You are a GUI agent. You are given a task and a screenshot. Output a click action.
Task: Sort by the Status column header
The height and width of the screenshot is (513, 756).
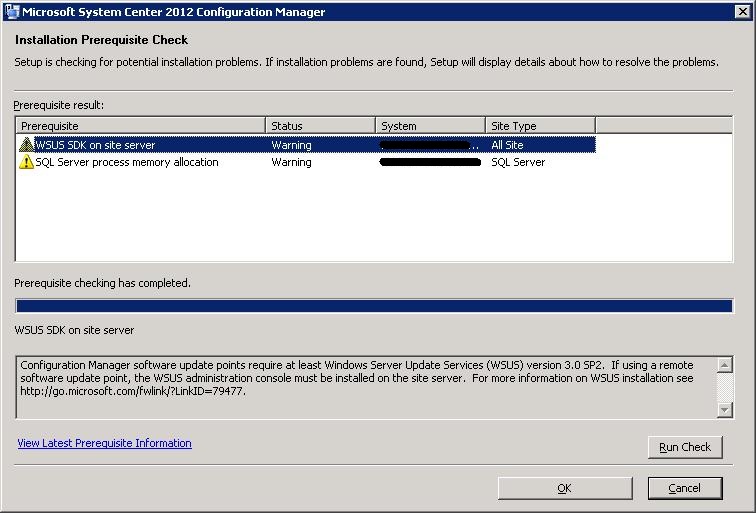click(x=320, y=126)
